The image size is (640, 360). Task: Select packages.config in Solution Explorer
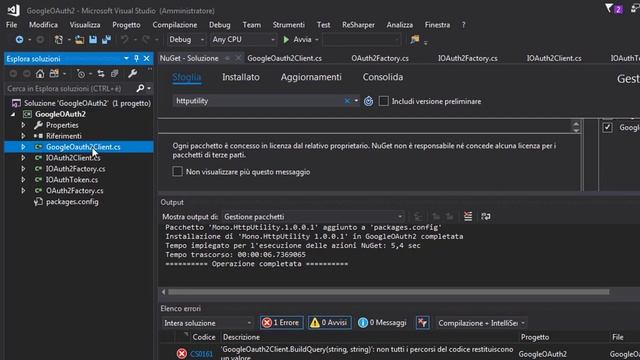tap(72, 202)
